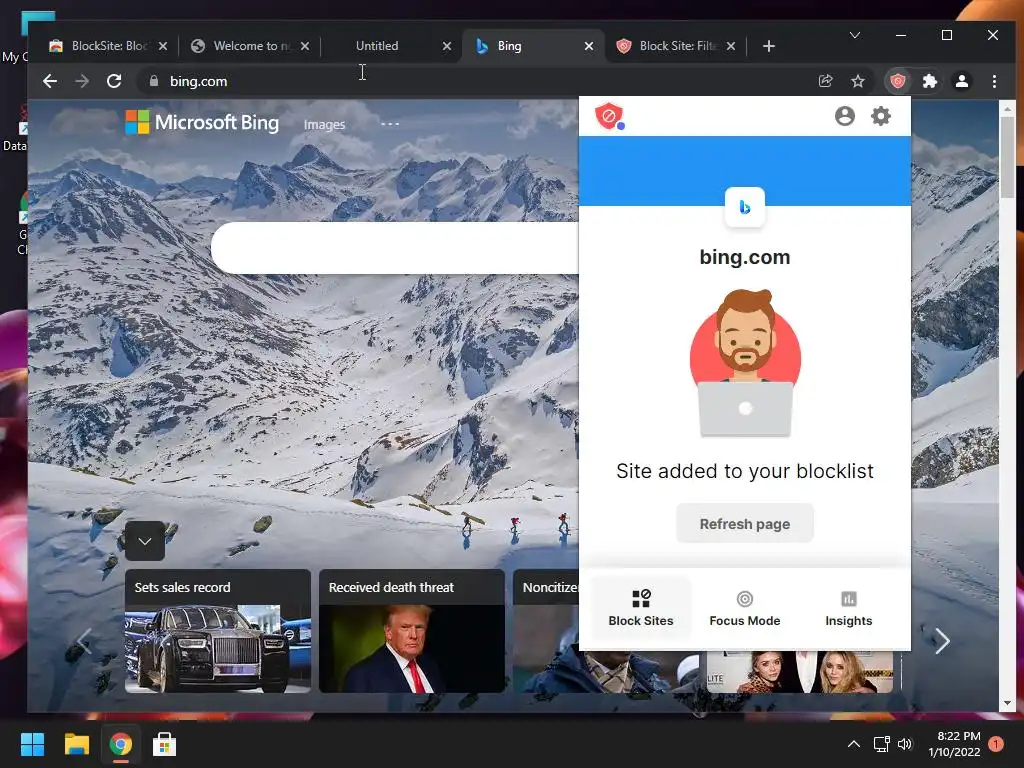
Task: Switch to Focus Mode tab
Action: point(744,609)
